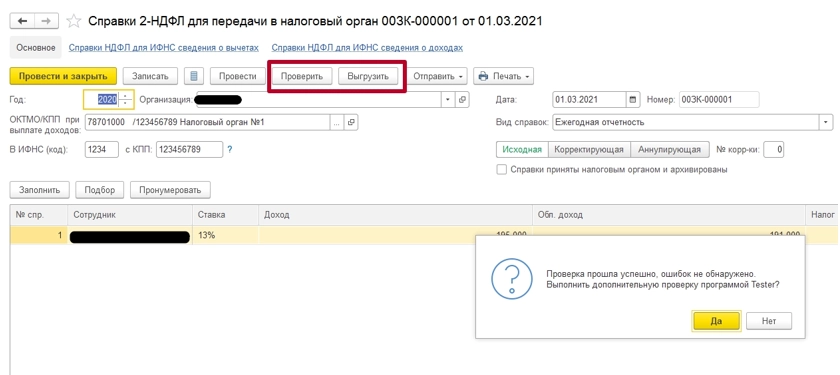Viewport: 840px width, 375px height.
Task: Decline additional check with Нет
Action: 769,321
